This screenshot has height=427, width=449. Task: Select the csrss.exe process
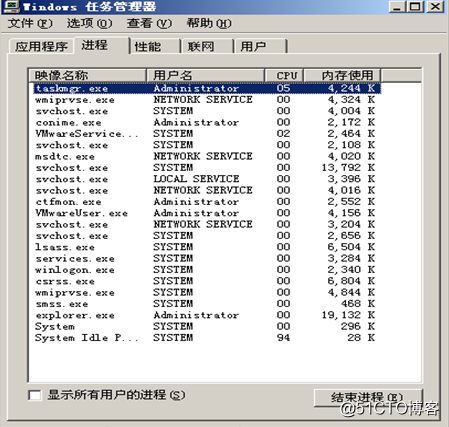tap(207, 281)
